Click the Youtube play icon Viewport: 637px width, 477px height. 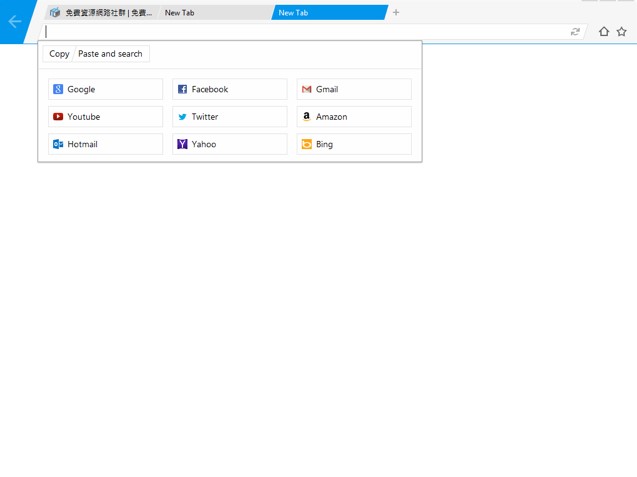[x=58, y=117]
